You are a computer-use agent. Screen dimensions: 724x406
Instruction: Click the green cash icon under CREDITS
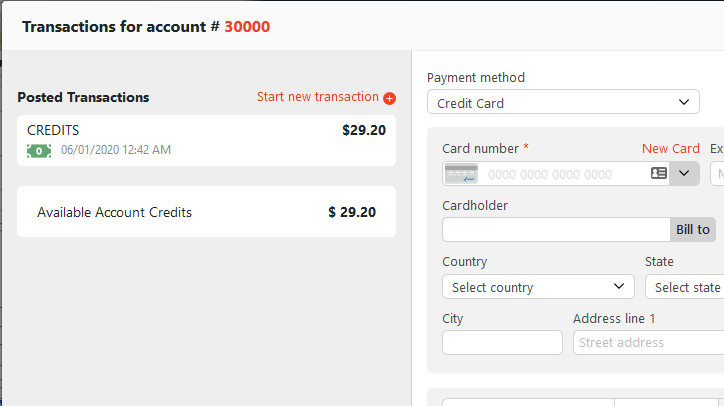39,150
